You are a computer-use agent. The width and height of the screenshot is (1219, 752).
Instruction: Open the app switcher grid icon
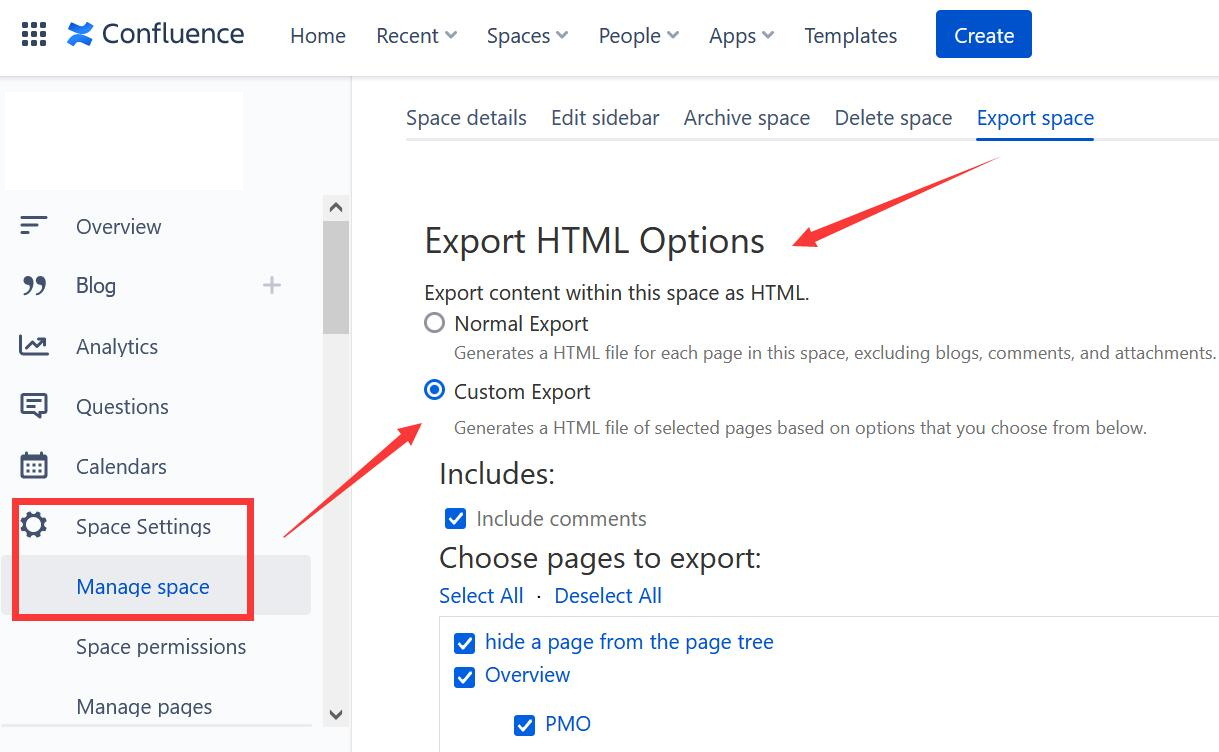34,35
